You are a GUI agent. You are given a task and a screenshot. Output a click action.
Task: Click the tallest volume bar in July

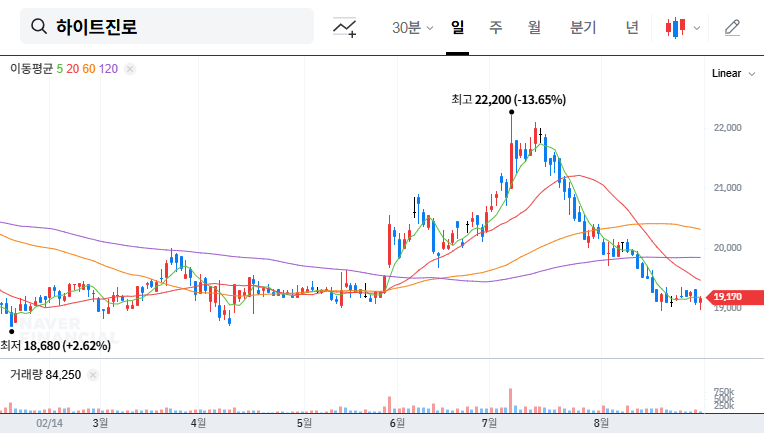pyautogui.click(x=511, y=400)
